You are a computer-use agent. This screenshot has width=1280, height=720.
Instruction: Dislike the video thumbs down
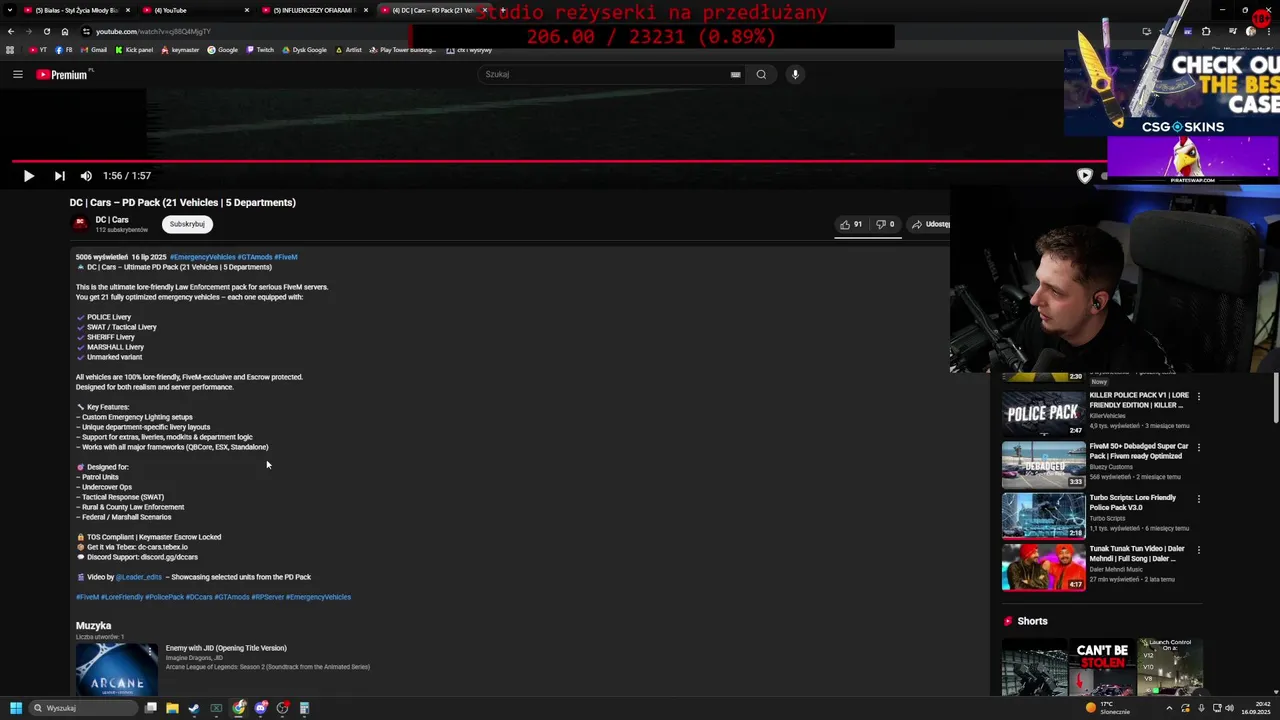(885, 224)
